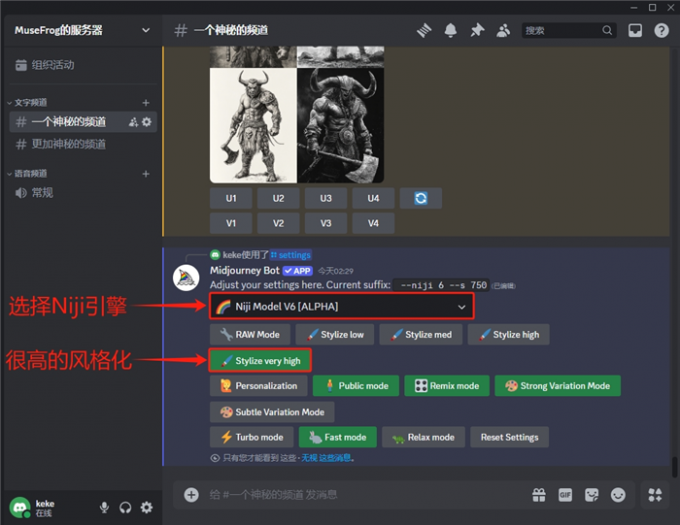Toggle the member list icon

503,30
